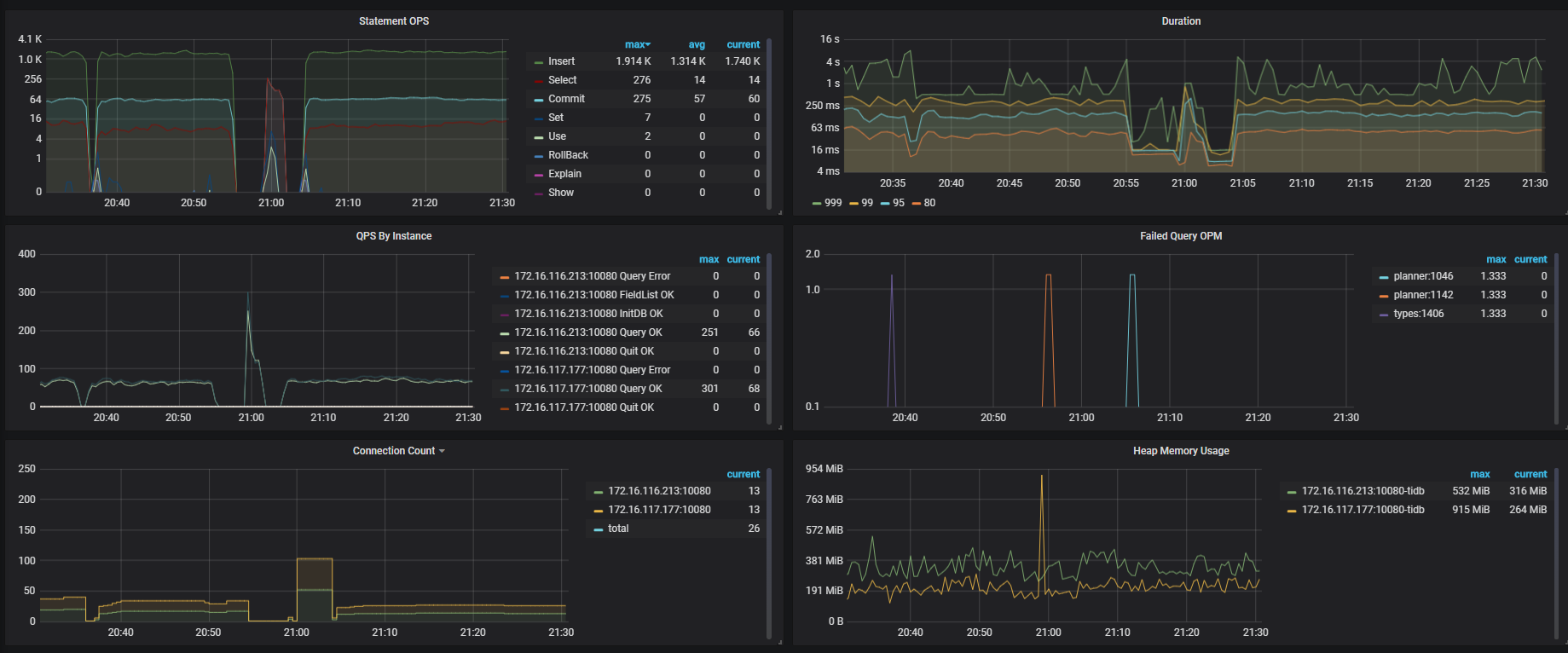Click the RollBack legend color line icon
1568x653 pixels.
pyautogui.click(x=539, y=156)
